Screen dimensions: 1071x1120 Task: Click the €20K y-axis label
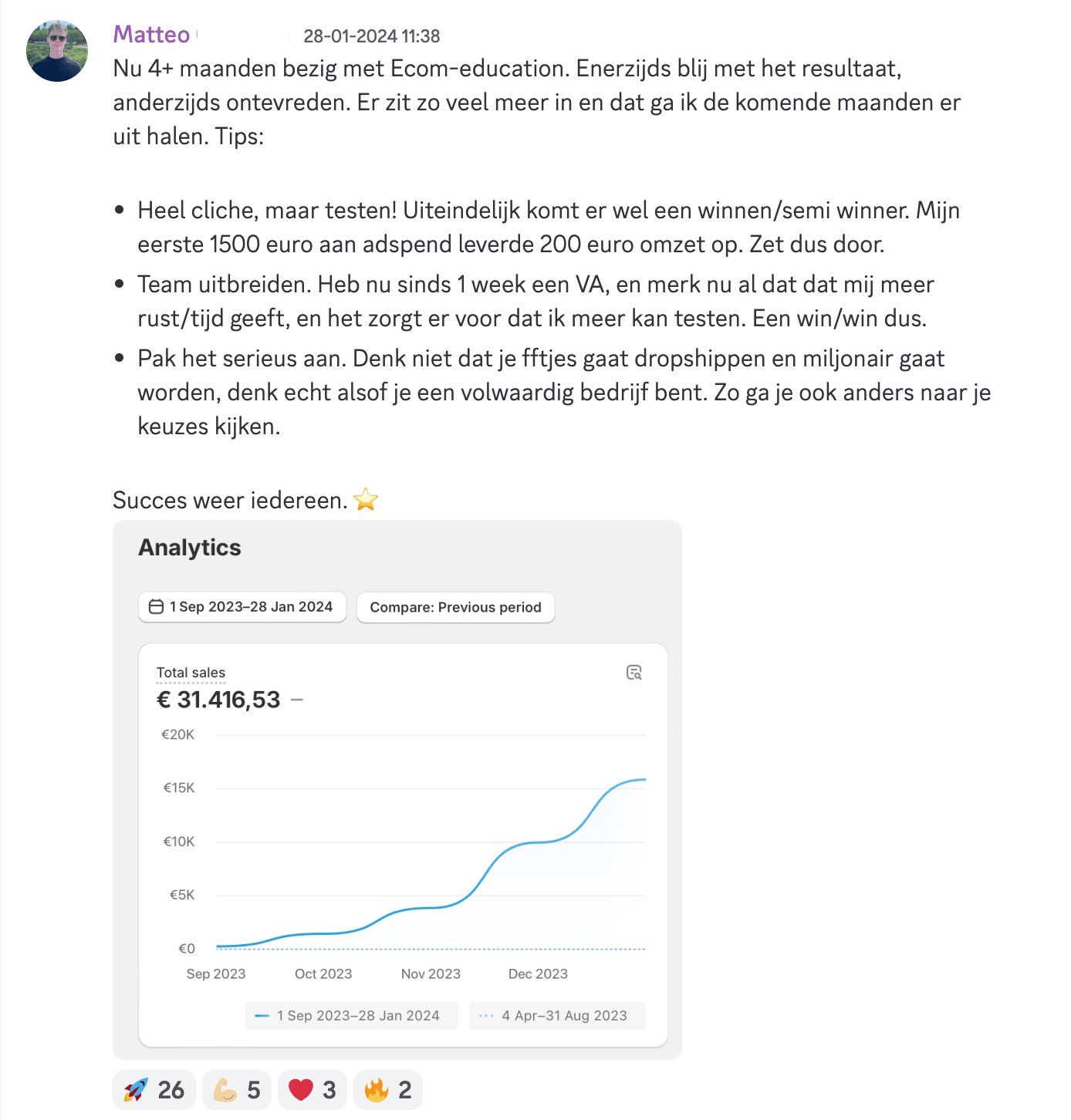(x=177, y=734)
